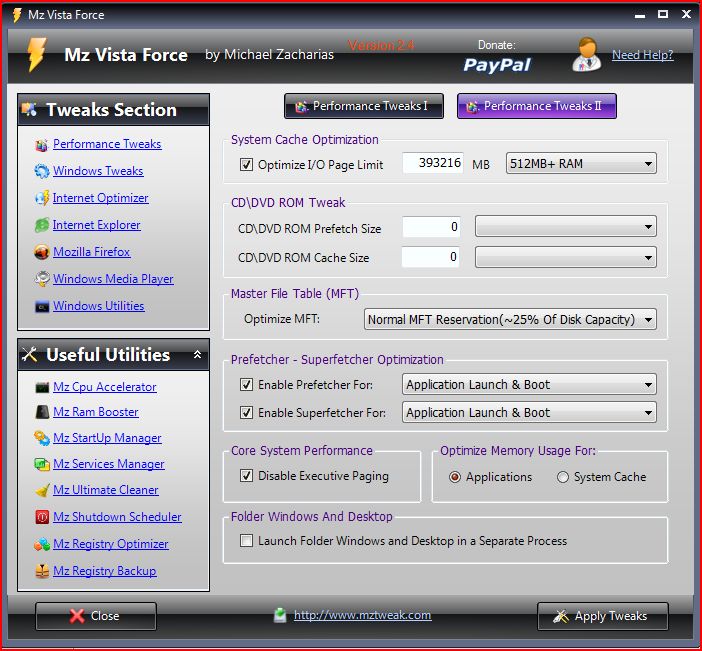Click the title bar lightning icon

coord(17,15)
